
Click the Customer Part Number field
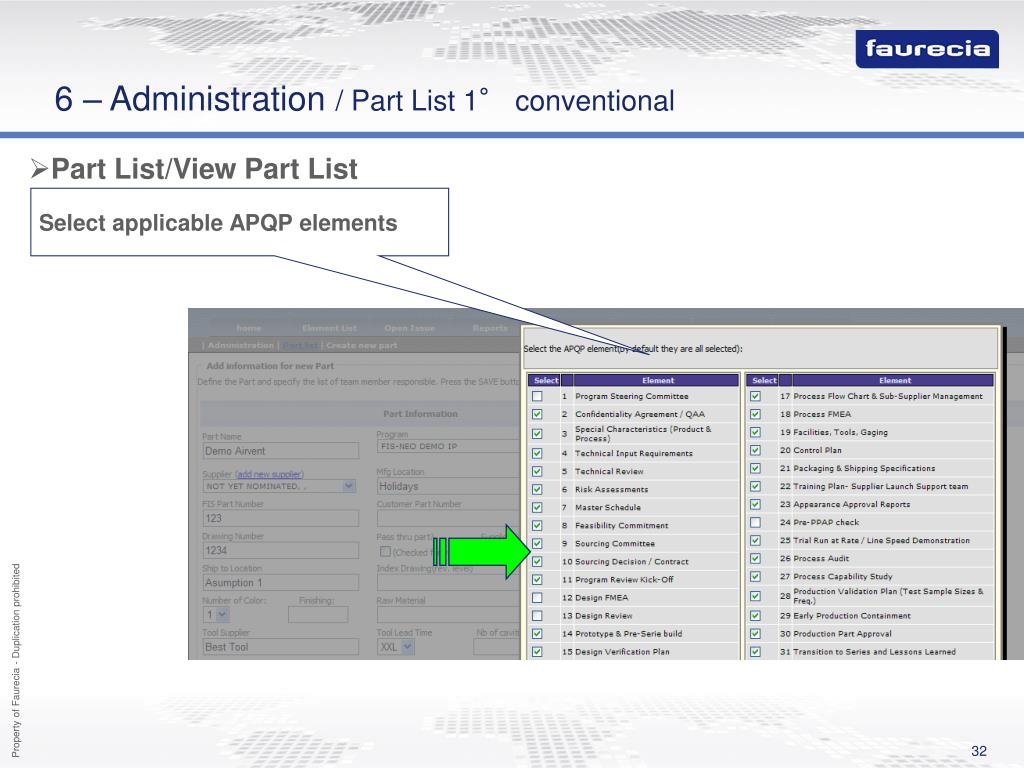tap(449, 519)
